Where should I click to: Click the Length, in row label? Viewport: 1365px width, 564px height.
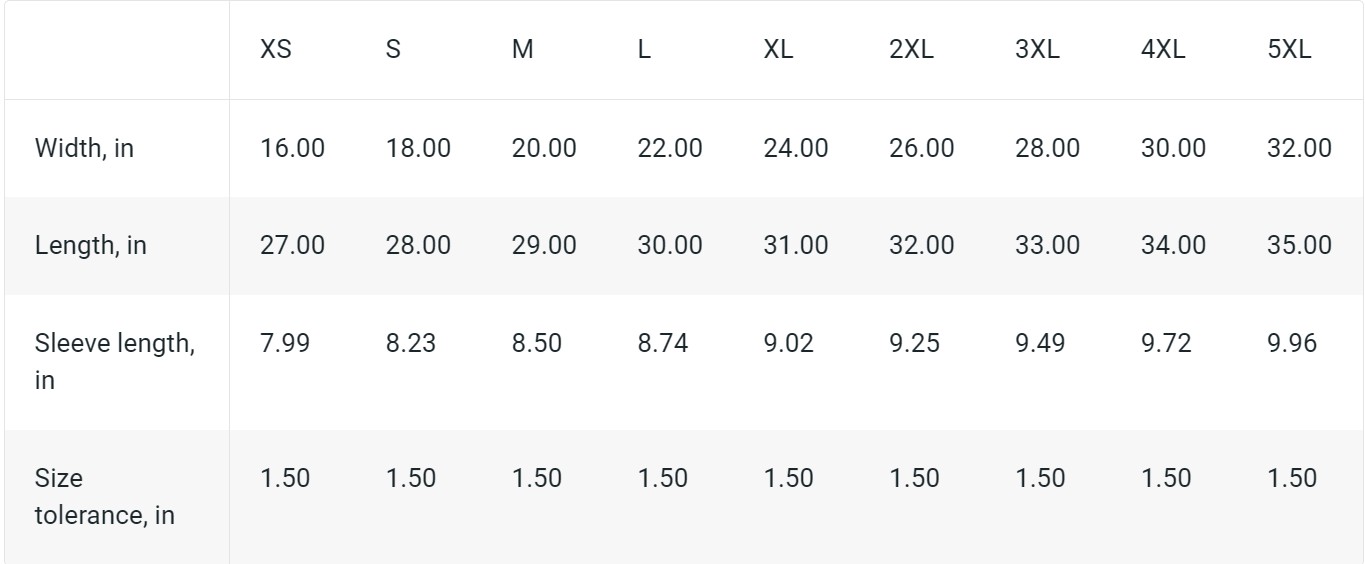tap(90, 245)
